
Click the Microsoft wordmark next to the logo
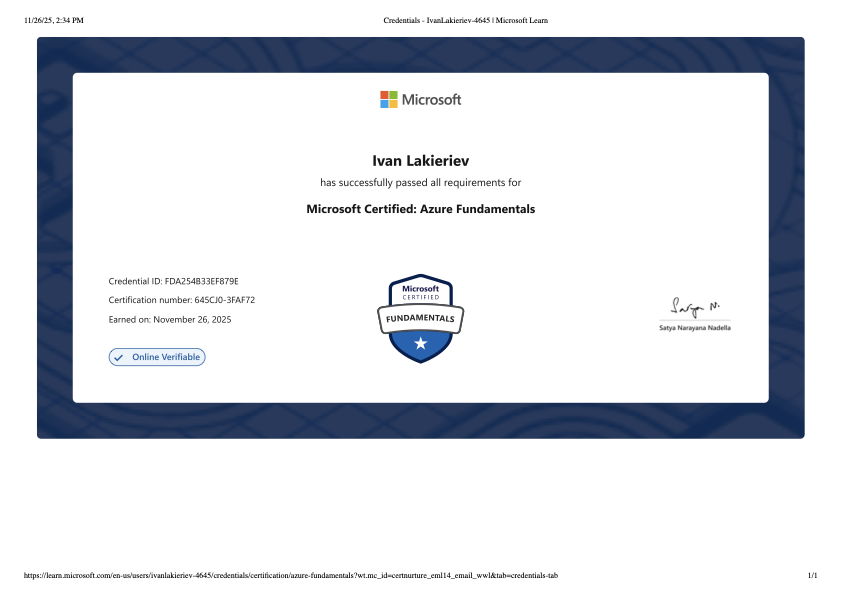click(x=430, y=99)
